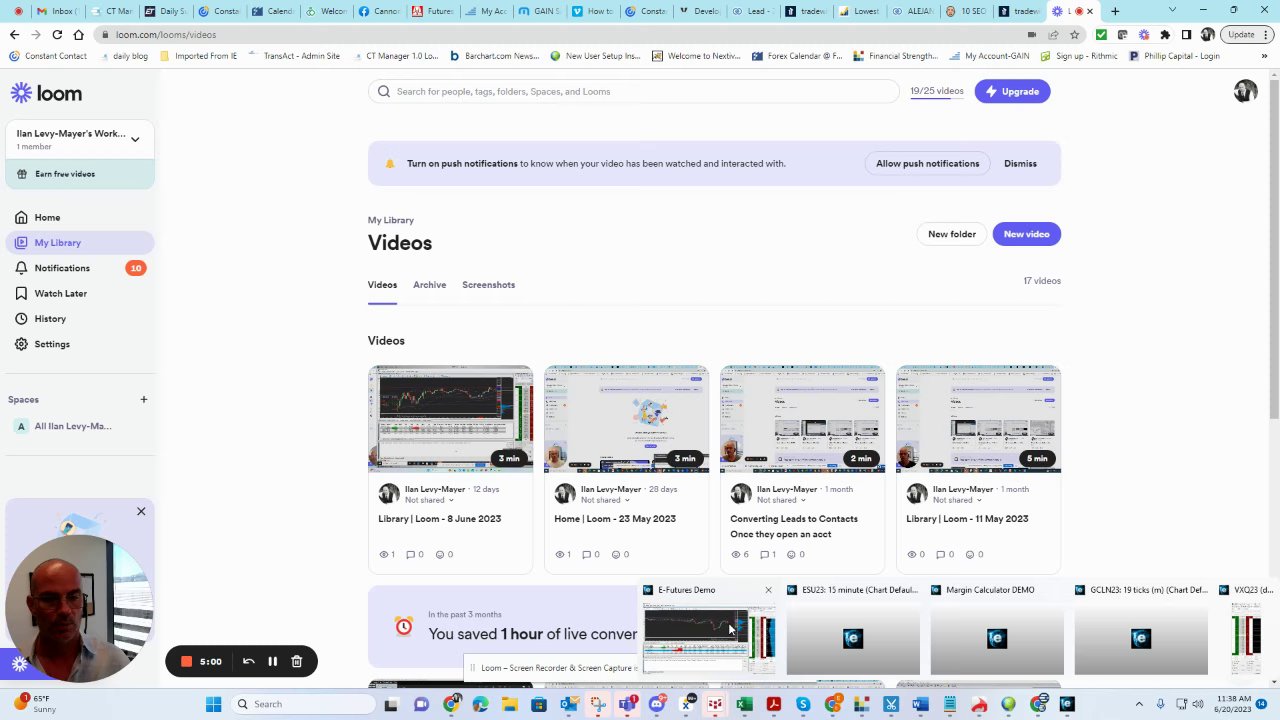The width and height of the screenshot is (1280, 720).
Task: Click the user avatar at top right
Action: point(1245,91)
